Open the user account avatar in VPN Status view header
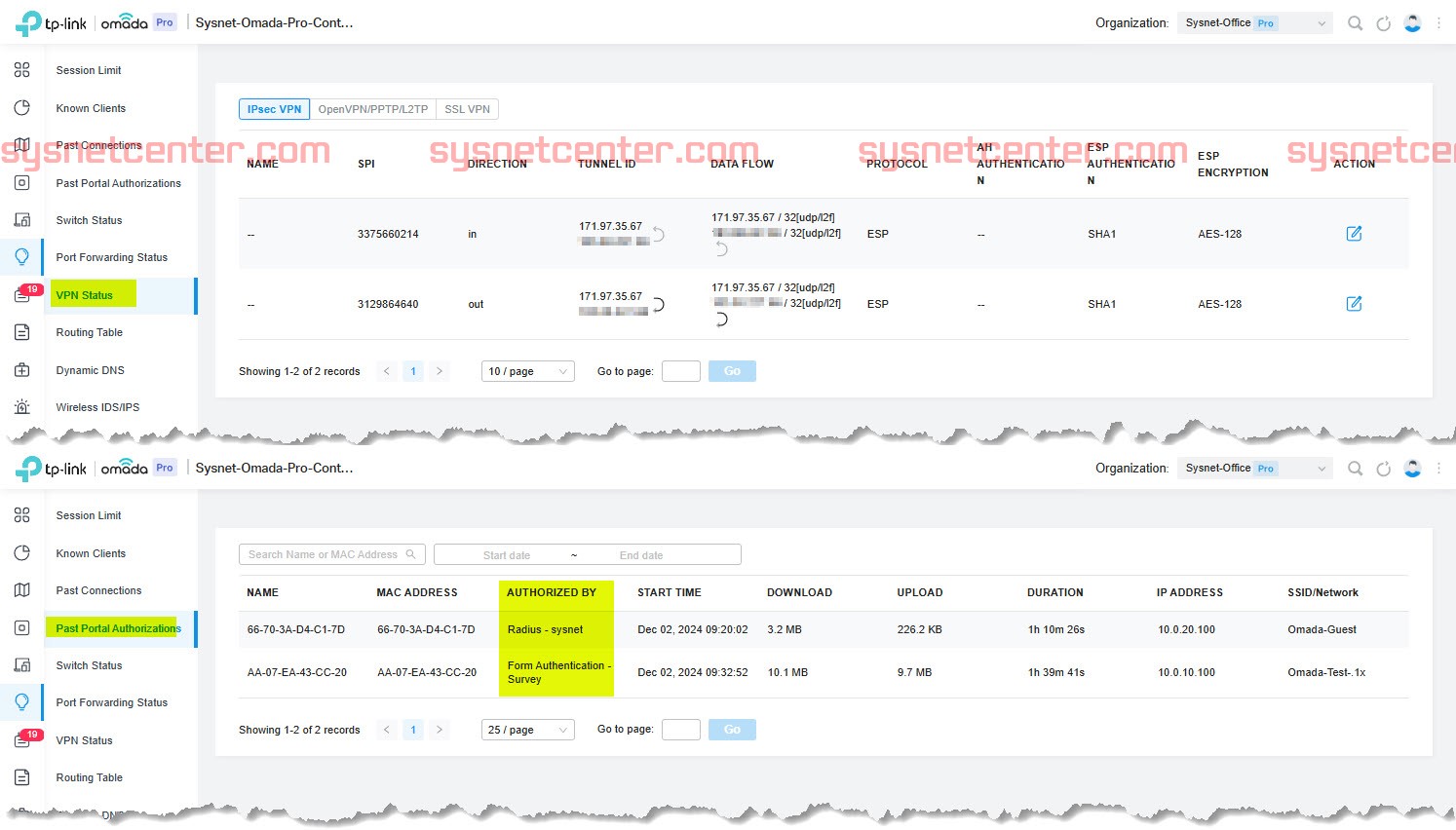Screen dimensions: 1456x830 coord(1412,23)
